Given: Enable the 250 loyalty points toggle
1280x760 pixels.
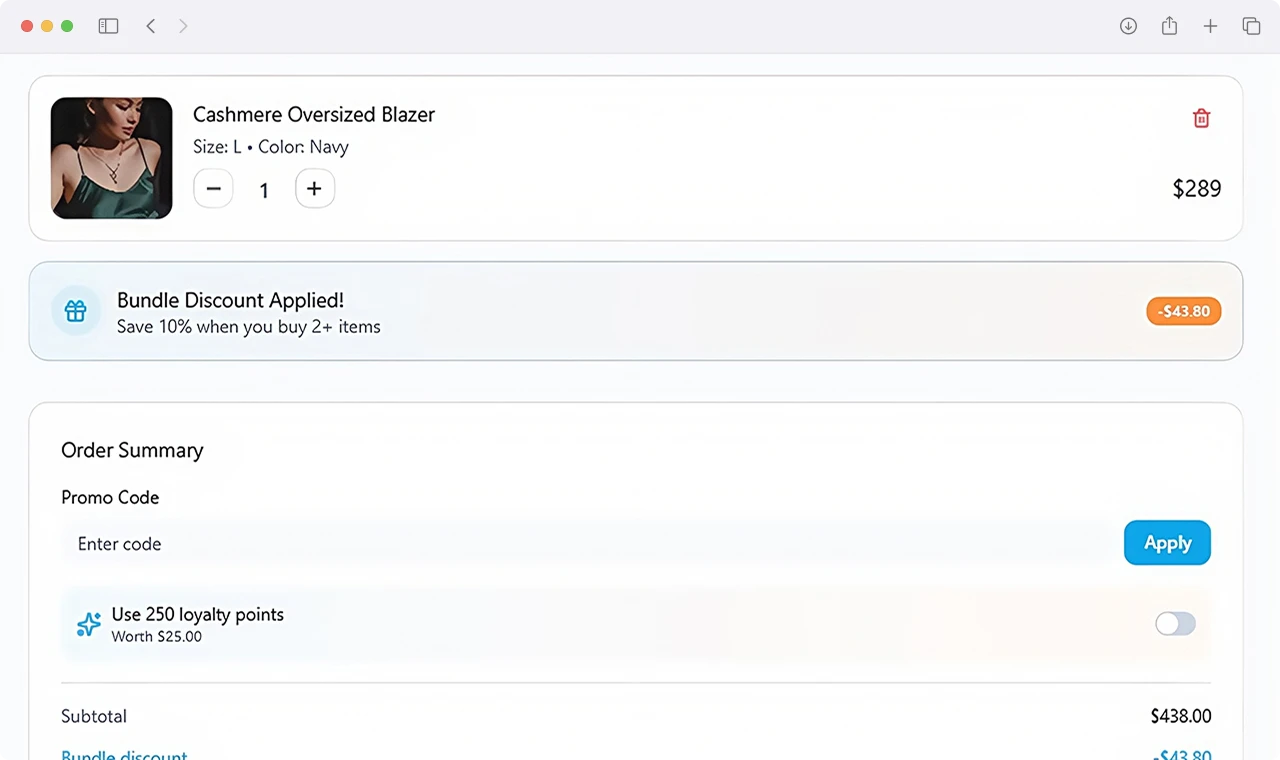Looking at the screenshot, I should click(x=1175, y=624).
